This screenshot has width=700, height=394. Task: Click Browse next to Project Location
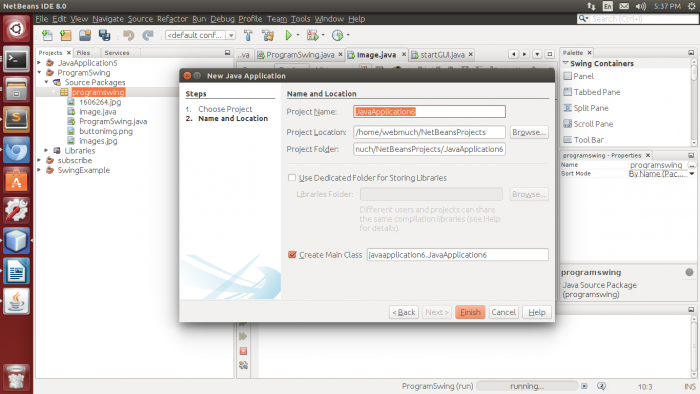click(529, 132)
